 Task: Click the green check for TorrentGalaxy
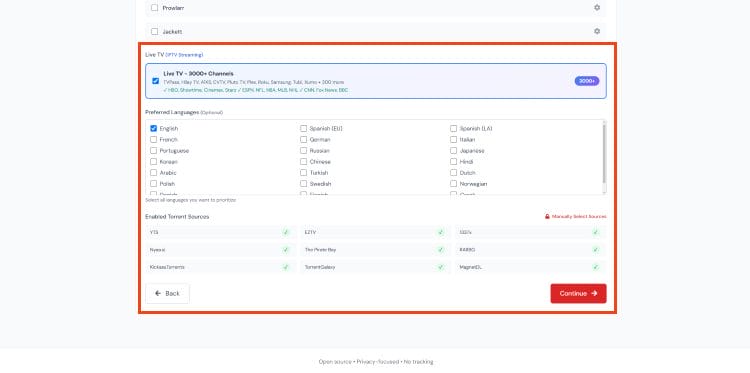[441, 267]
